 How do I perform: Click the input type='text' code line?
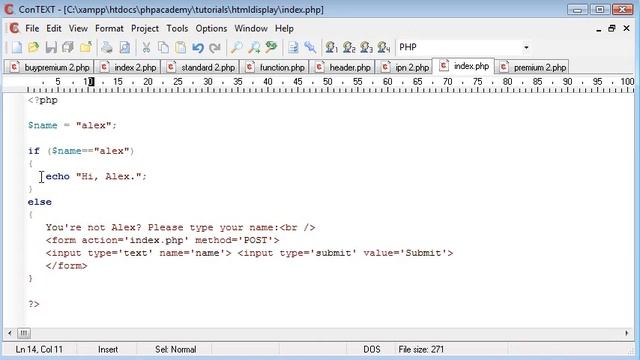[249, 253]
